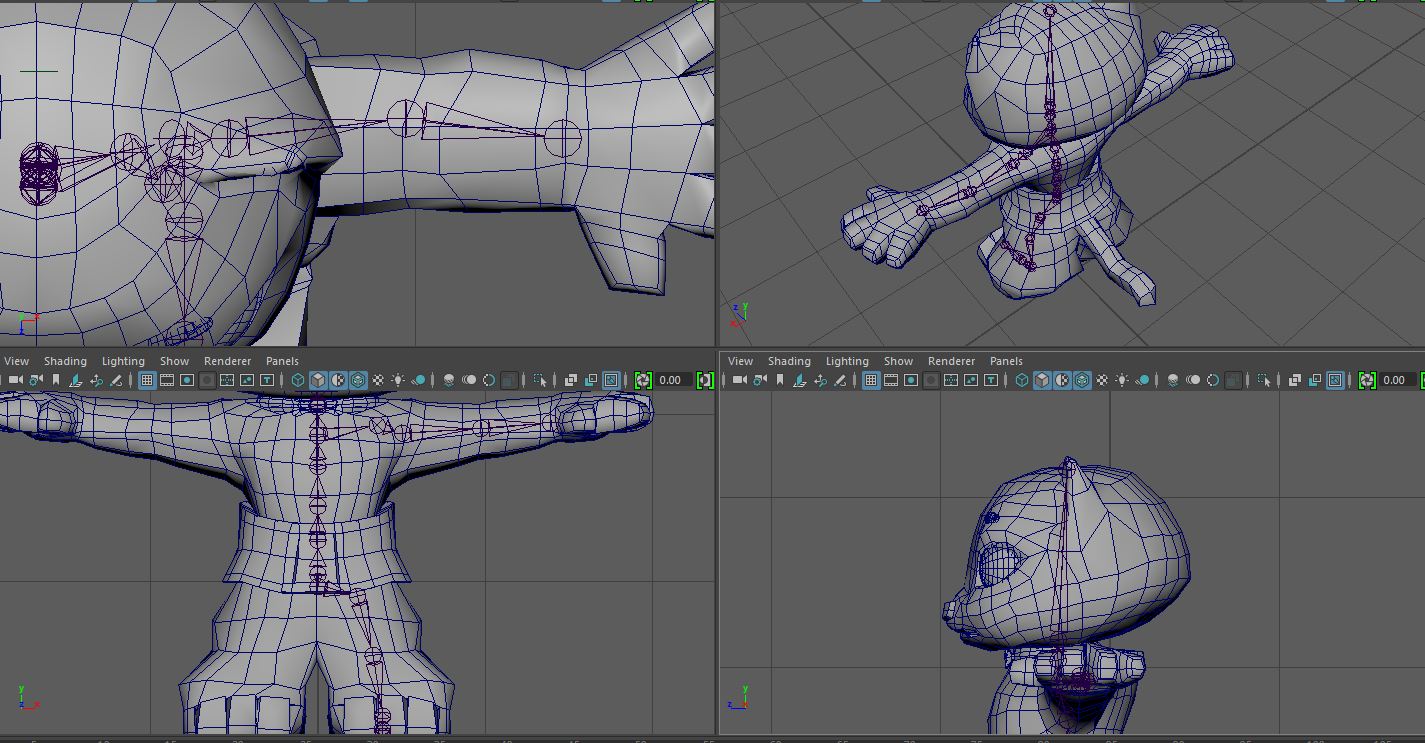Toggle Shadows icon in front view panel
Image resolution: width=1425 pixels, height=743 pixels.
[419, 380]
